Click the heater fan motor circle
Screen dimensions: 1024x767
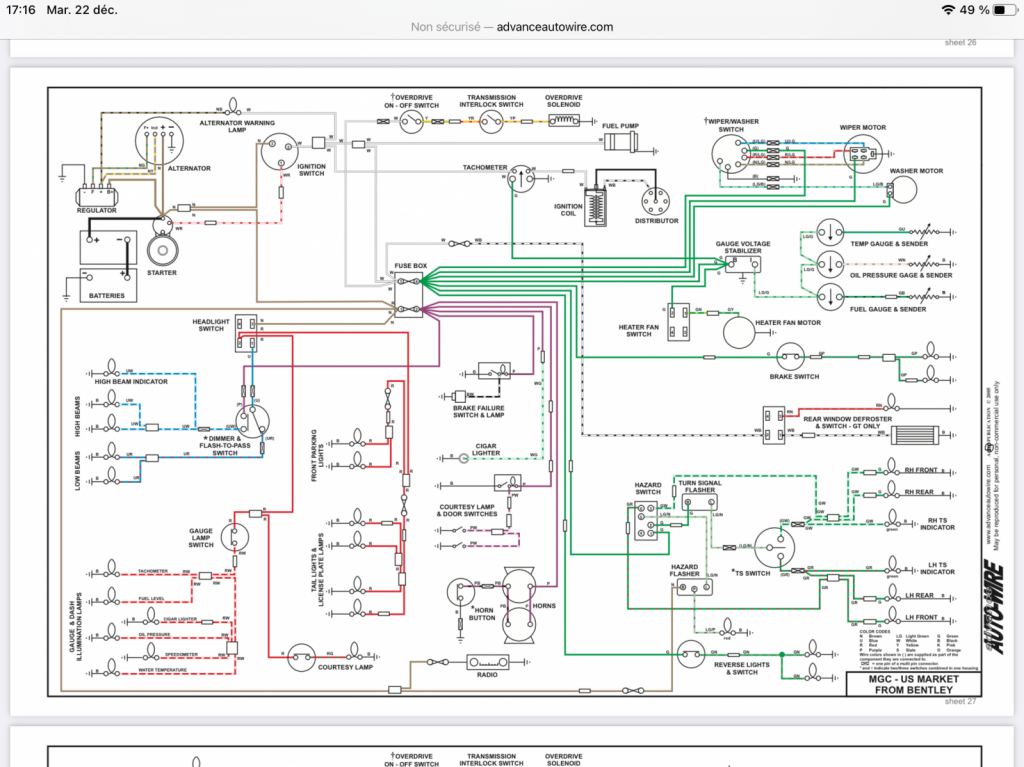(739, 332)
